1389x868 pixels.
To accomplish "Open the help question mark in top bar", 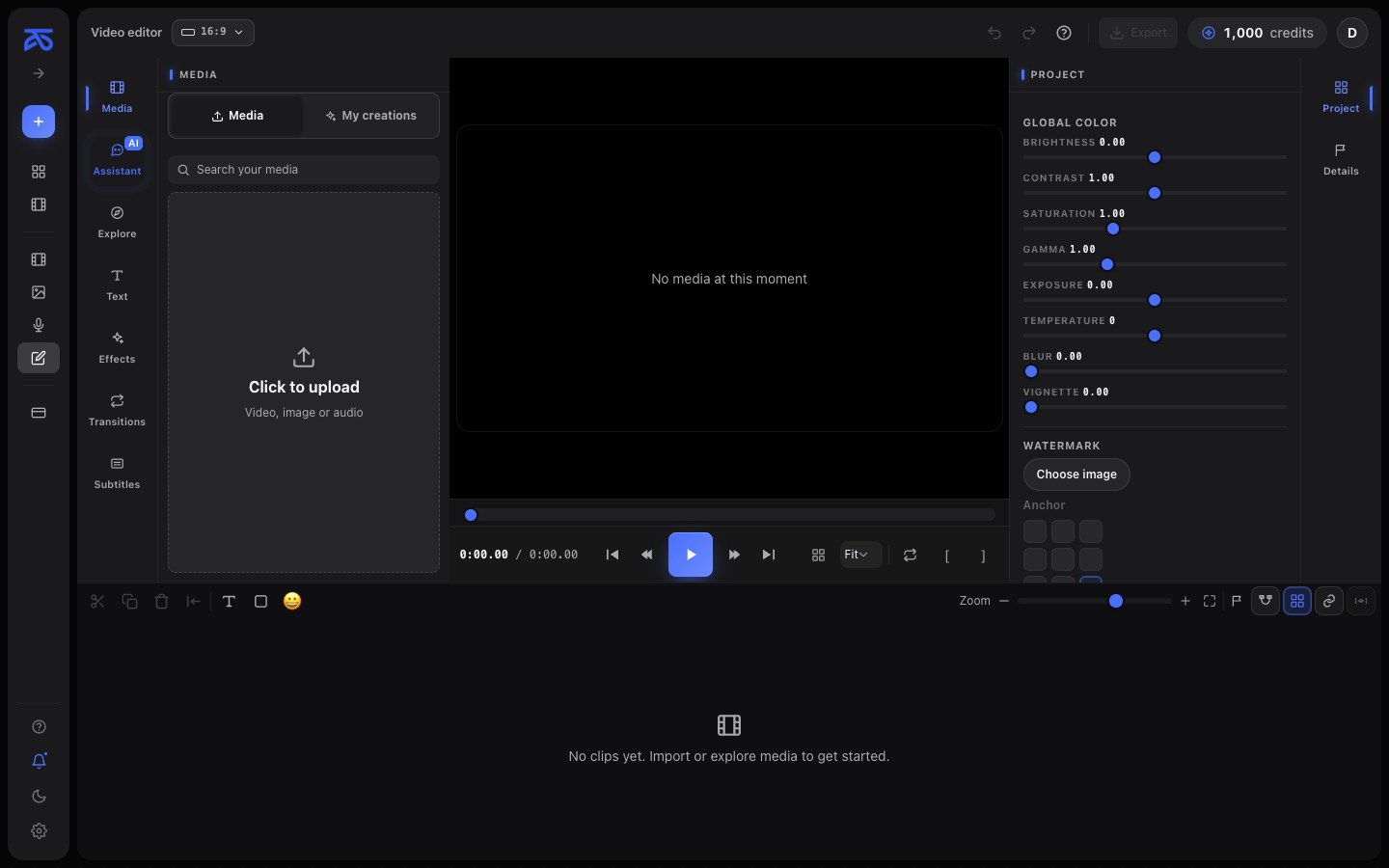I will [x=1064, y=33].
